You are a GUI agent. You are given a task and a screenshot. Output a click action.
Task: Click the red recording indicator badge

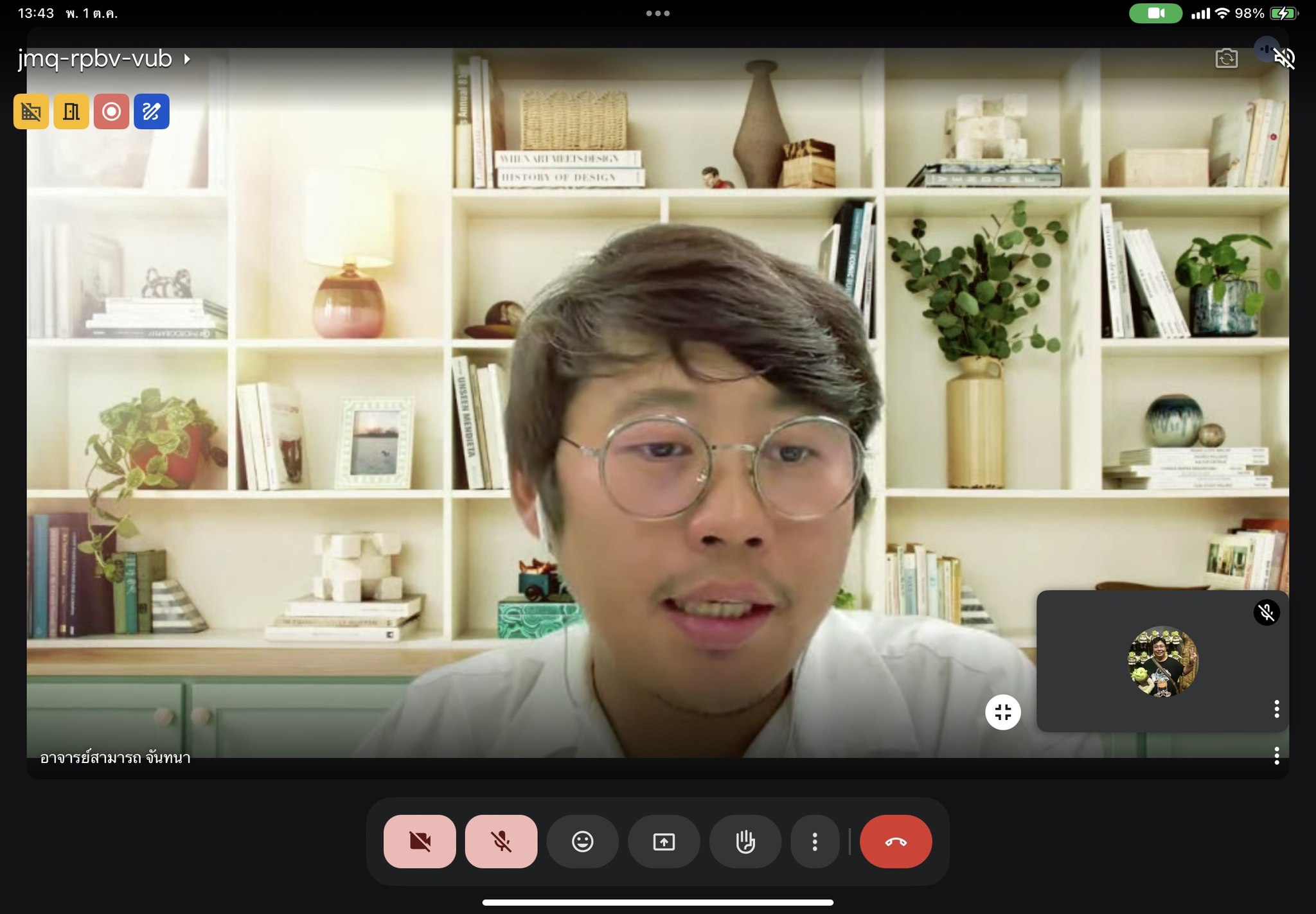point(111,112)
